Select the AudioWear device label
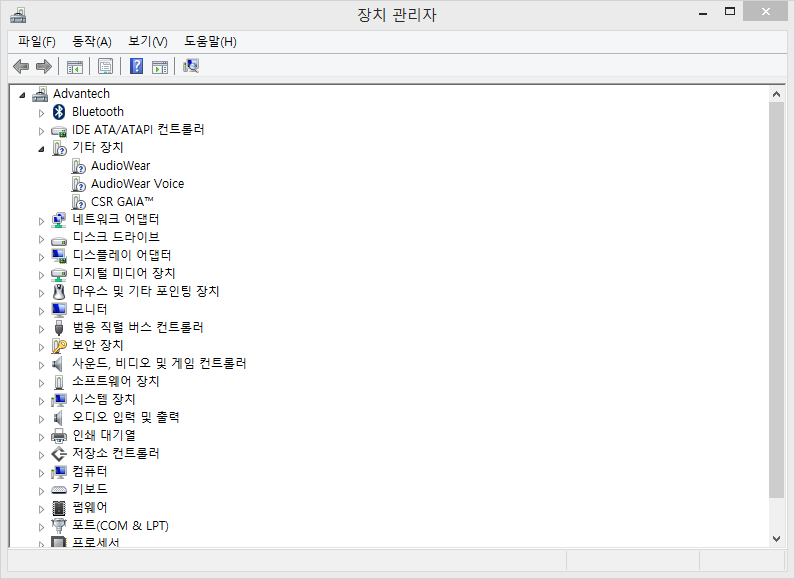 [121, 166]
